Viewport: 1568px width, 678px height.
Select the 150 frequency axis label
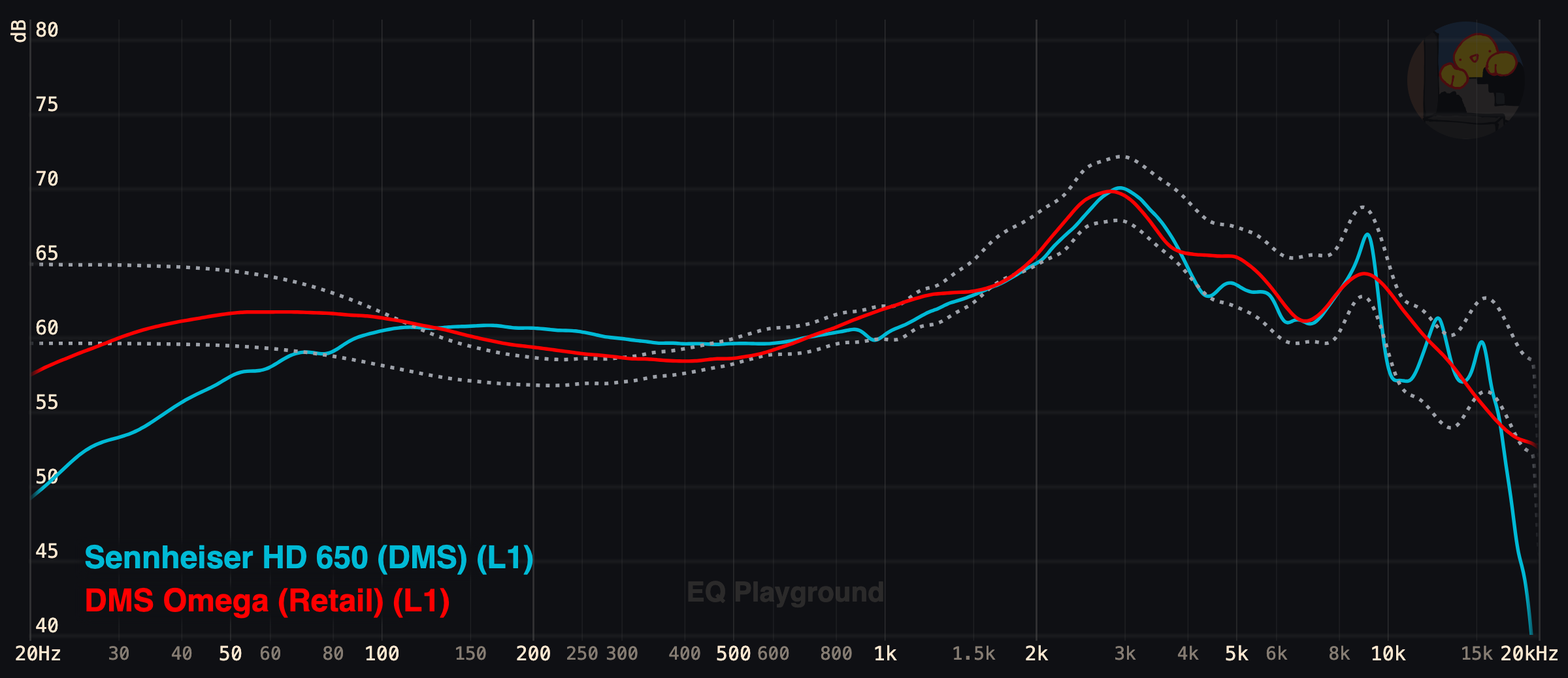point(470,654)
